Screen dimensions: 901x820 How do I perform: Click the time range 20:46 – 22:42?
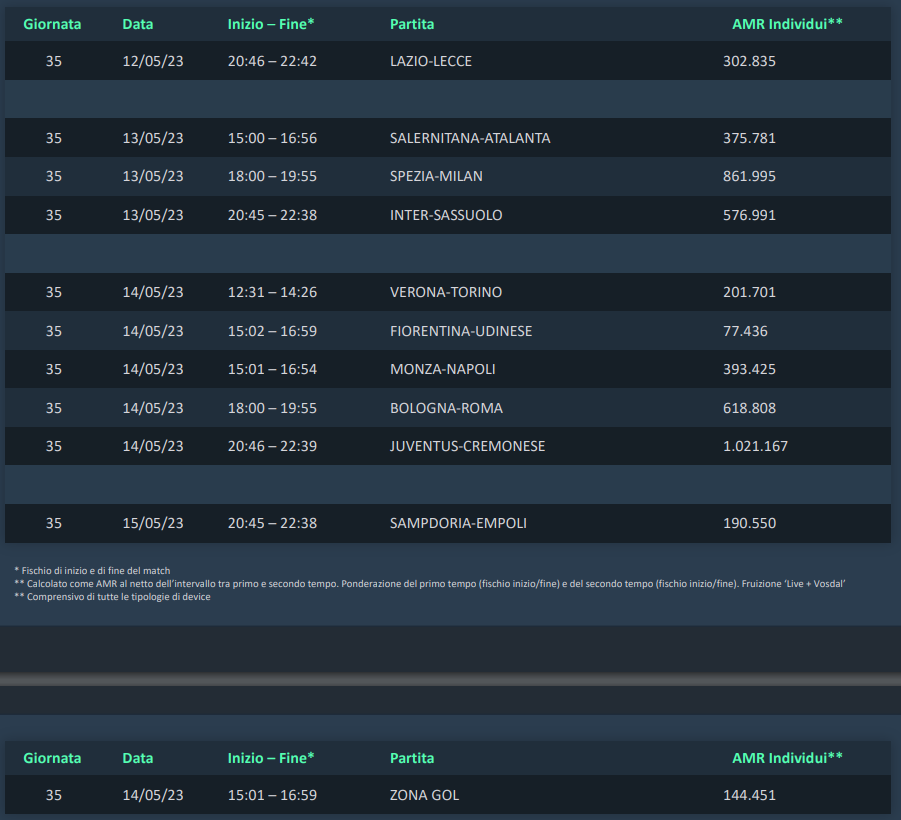[x=272, y=61]
